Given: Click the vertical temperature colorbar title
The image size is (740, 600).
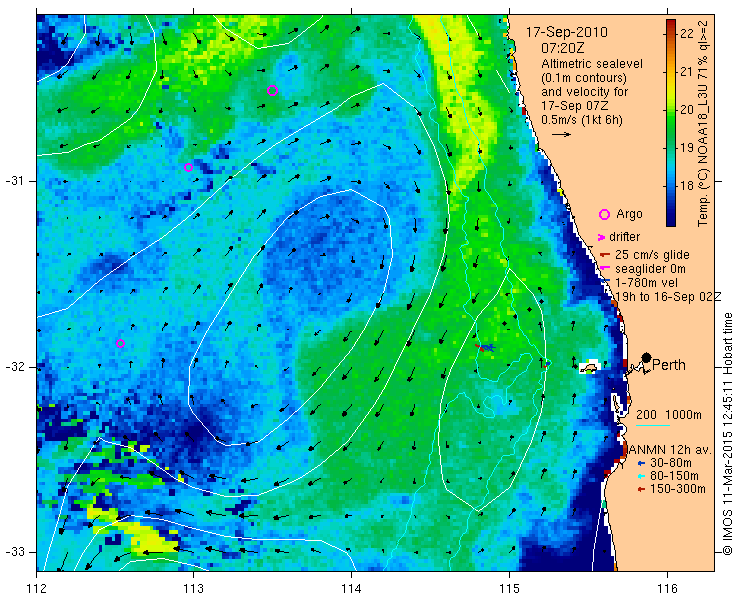Looking at the screenshot, I should click(x=703, y=124).
